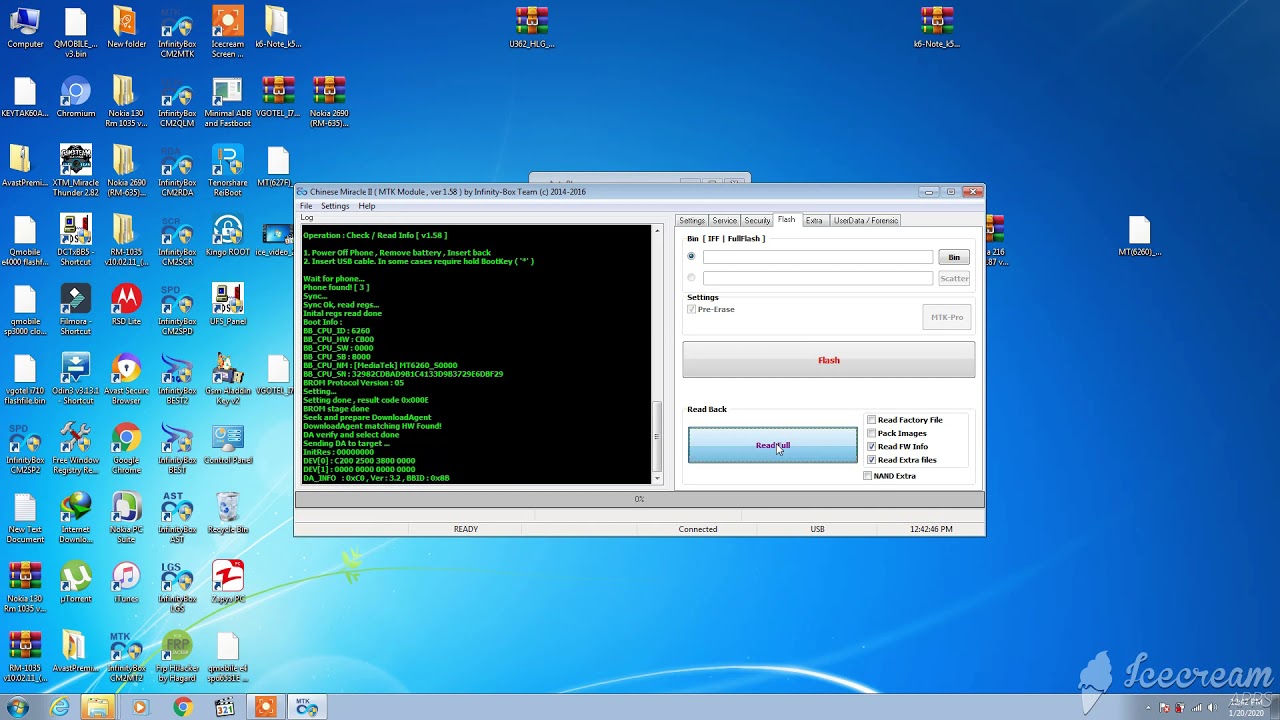Enable Read Factory File checkbox
This screenshot has height=720, width=1280.
pos(872,420)
